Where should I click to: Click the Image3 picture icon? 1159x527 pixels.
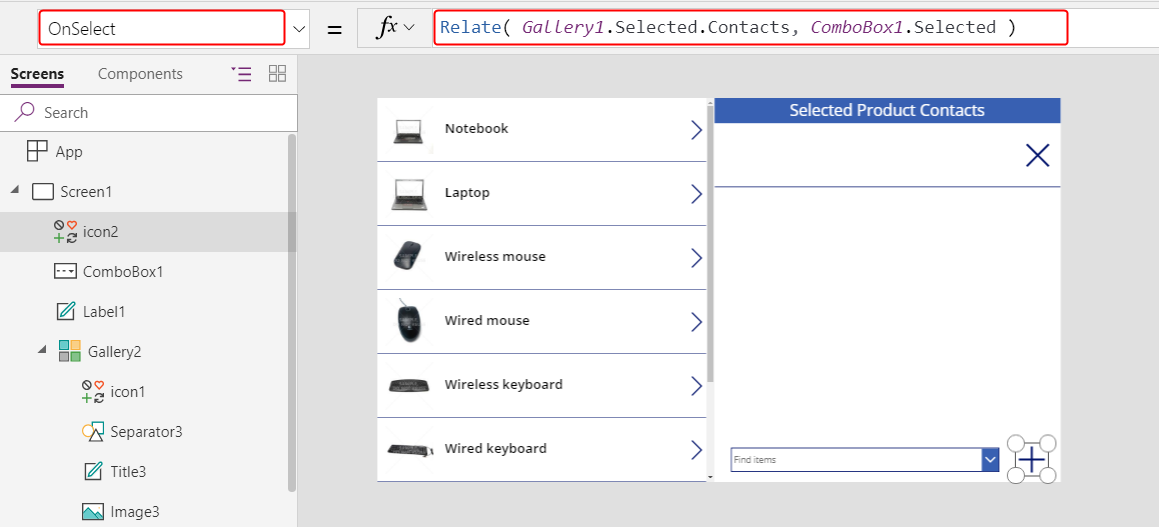pyautogui.click(x=92, y=511)
